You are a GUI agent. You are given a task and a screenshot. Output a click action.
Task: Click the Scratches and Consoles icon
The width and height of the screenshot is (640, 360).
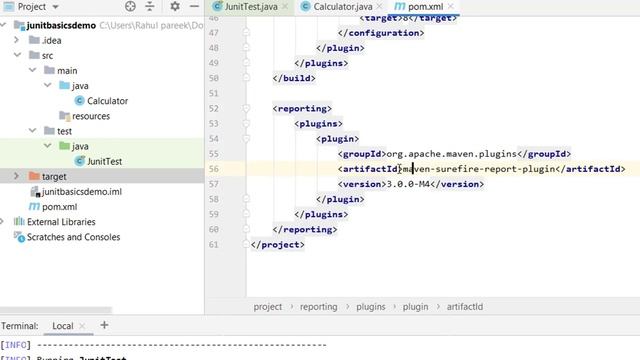(19, 237)
